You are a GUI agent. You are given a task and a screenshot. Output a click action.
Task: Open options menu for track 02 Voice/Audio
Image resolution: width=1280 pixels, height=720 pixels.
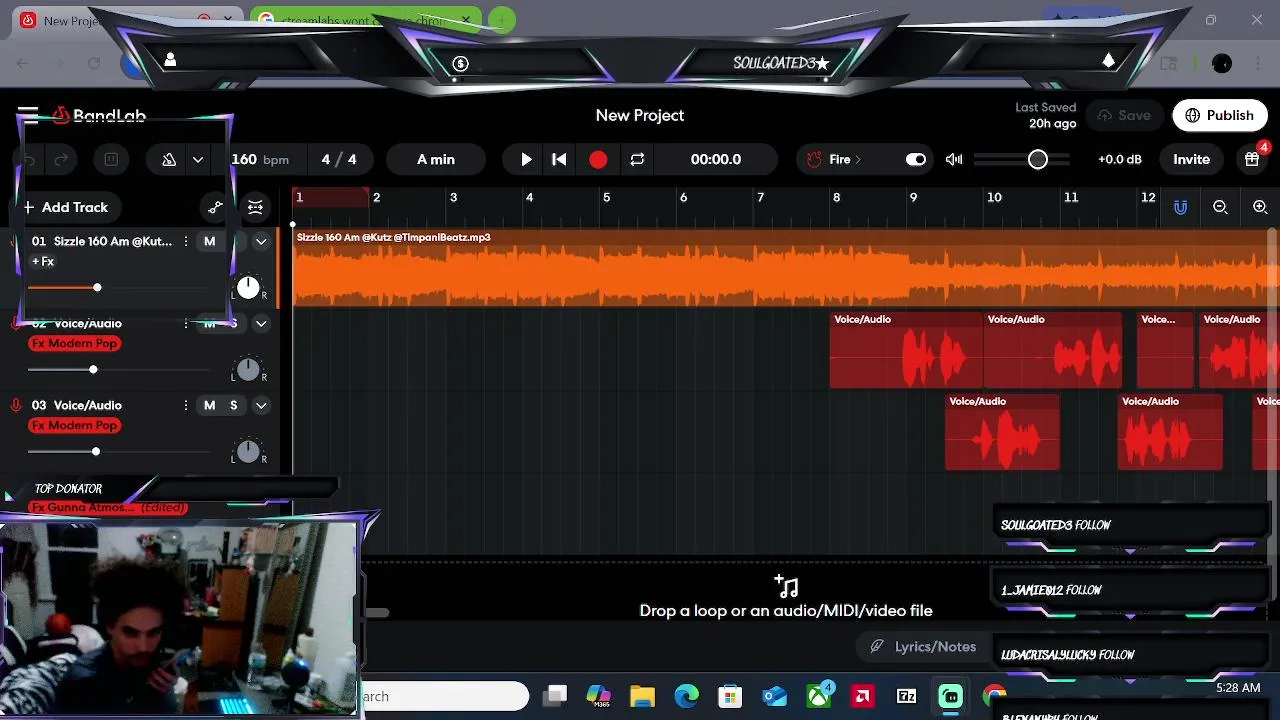(185, 323)
